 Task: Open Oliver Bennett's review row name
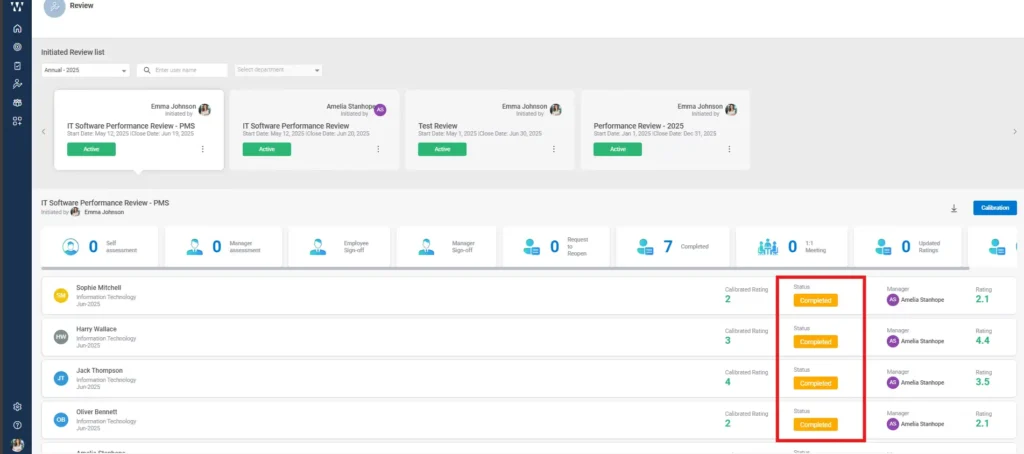pos(97,412)
